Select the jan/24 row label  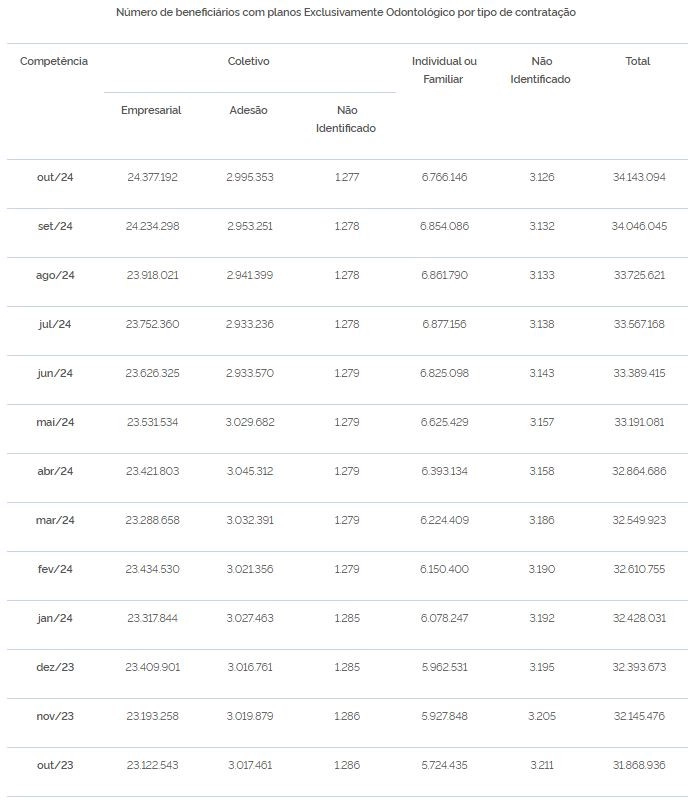pyautogui.click(x=55, y=618)
